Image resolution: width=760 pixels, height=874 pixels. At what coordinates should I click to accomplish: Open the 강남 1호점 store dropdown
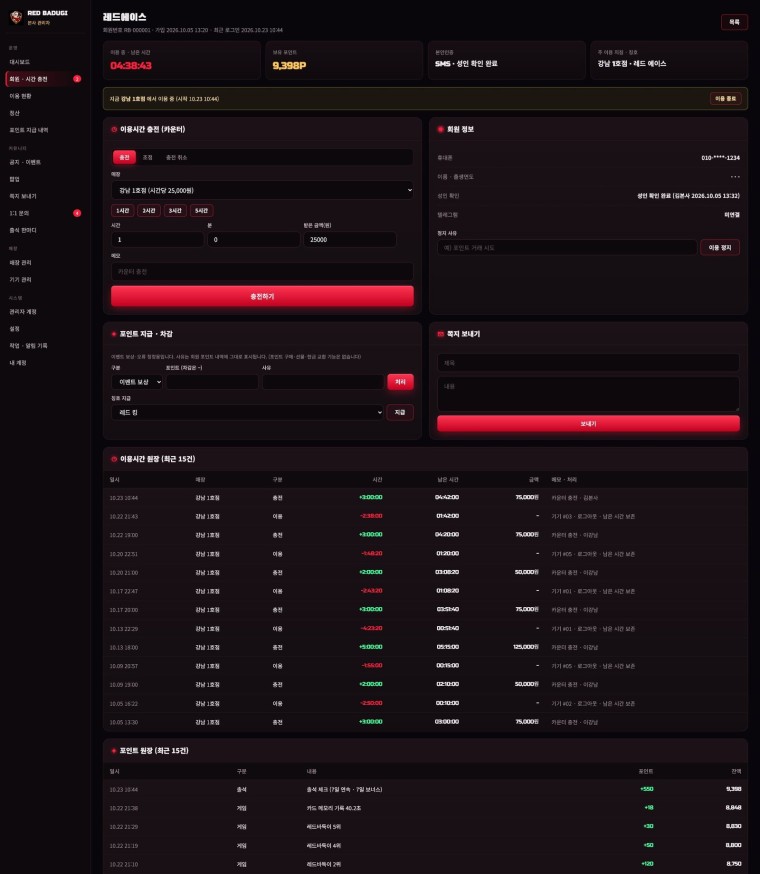pyautogui.click(x=262, y=190)
